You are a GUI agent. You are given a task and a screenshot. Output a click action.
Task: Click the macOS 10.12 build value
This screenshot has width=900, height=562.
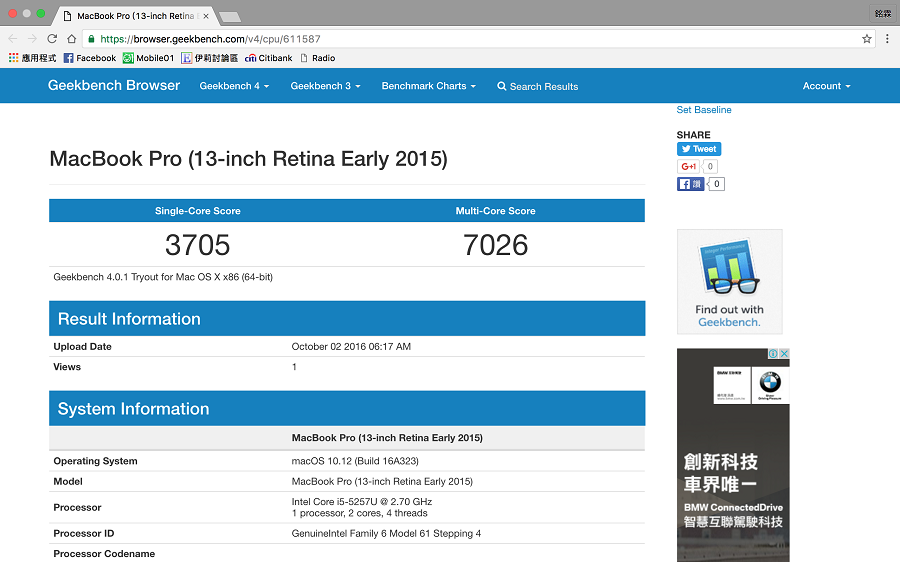pyautogui.click(x=355, y=461)
